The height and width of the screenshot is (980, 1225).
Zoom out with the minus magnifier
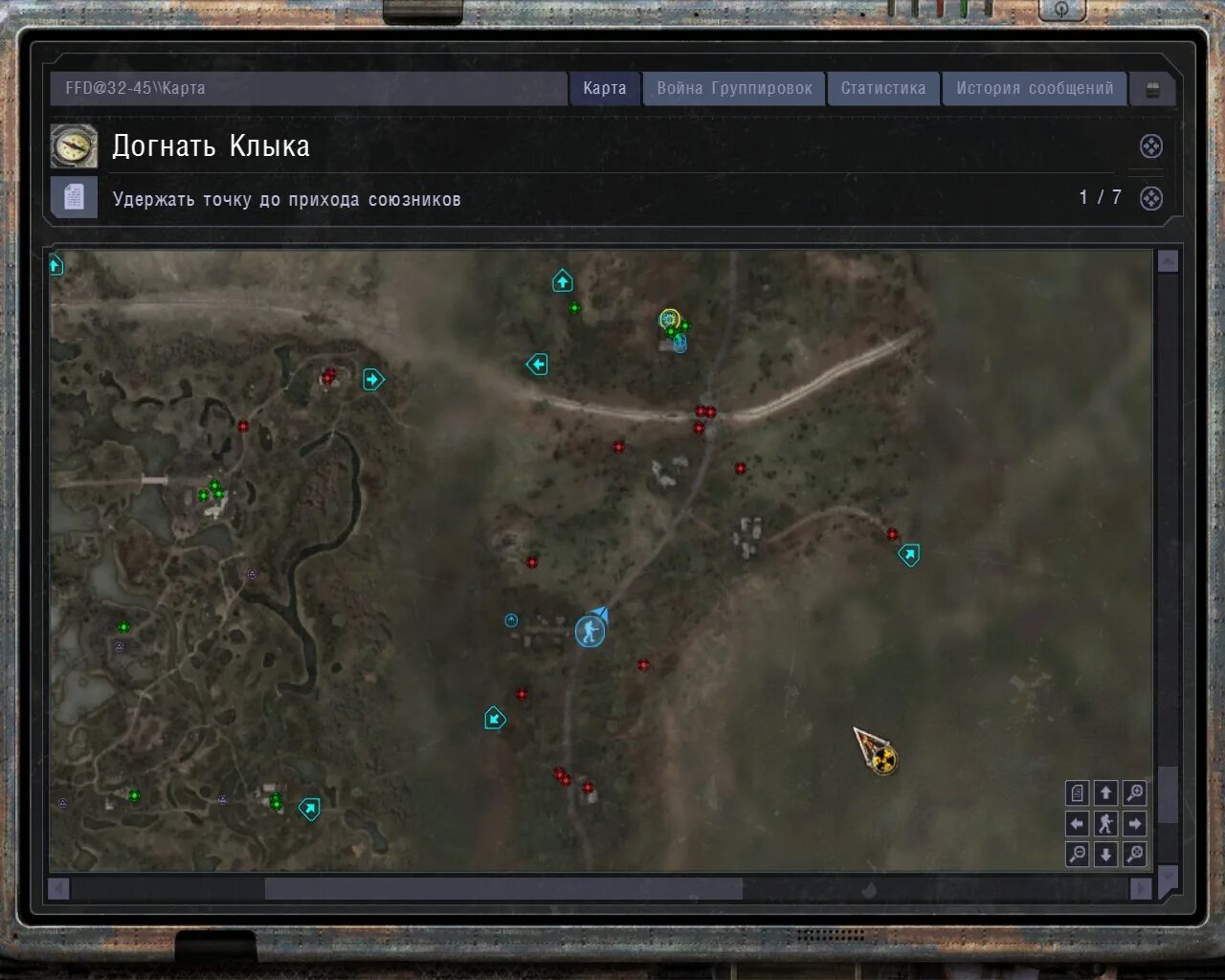click(1077, 854)
